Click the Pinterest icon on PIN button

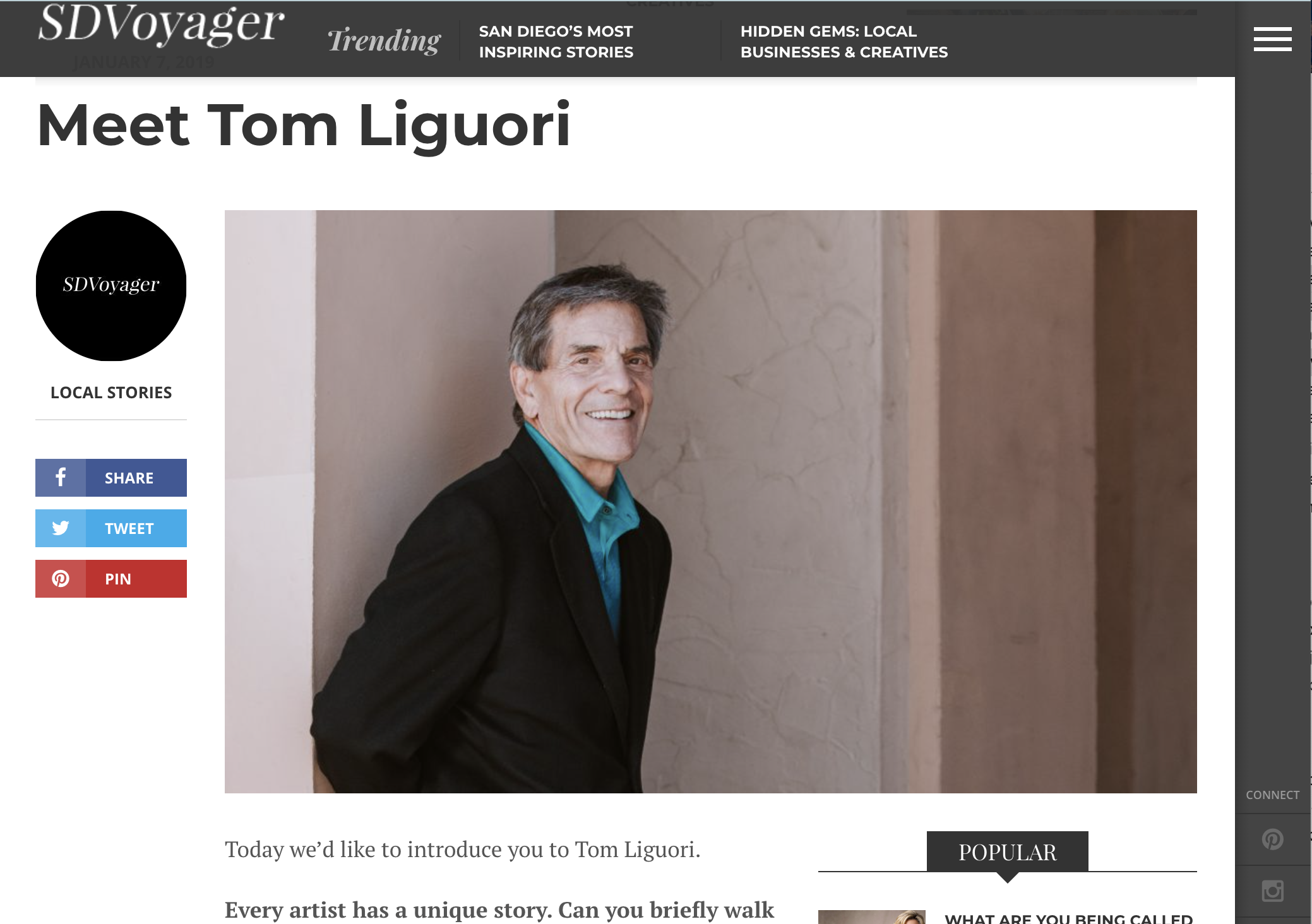click(x=61, y=578)
